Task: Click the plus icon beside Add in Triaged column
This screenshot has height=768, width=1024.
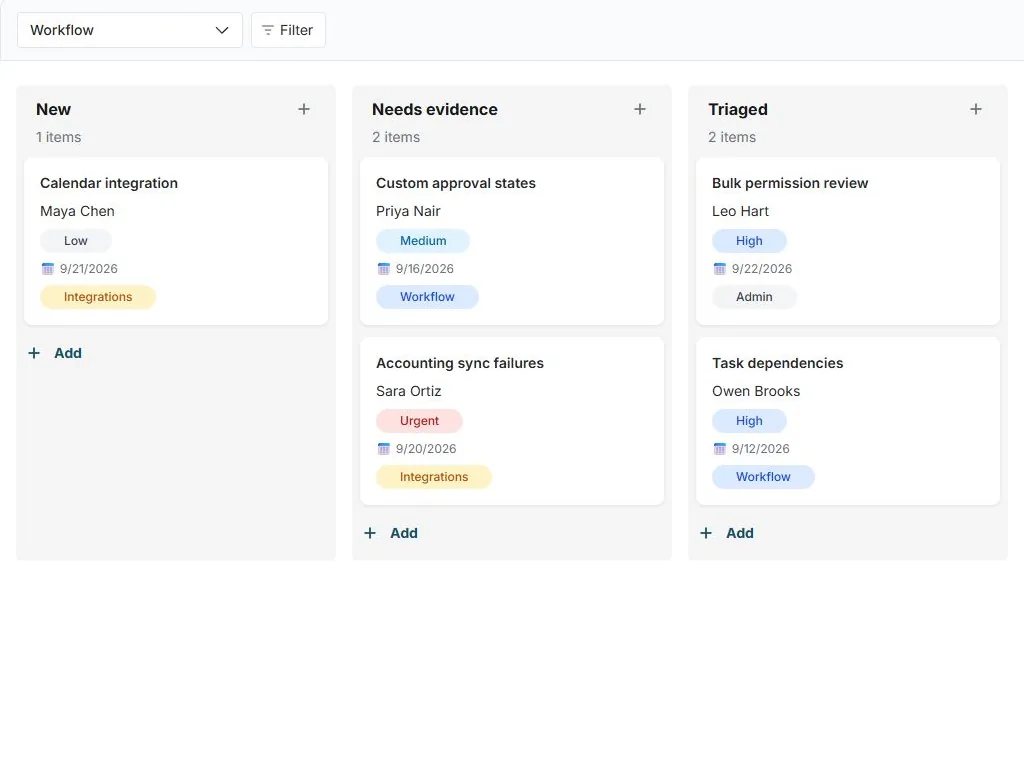Action: (706, 534)
